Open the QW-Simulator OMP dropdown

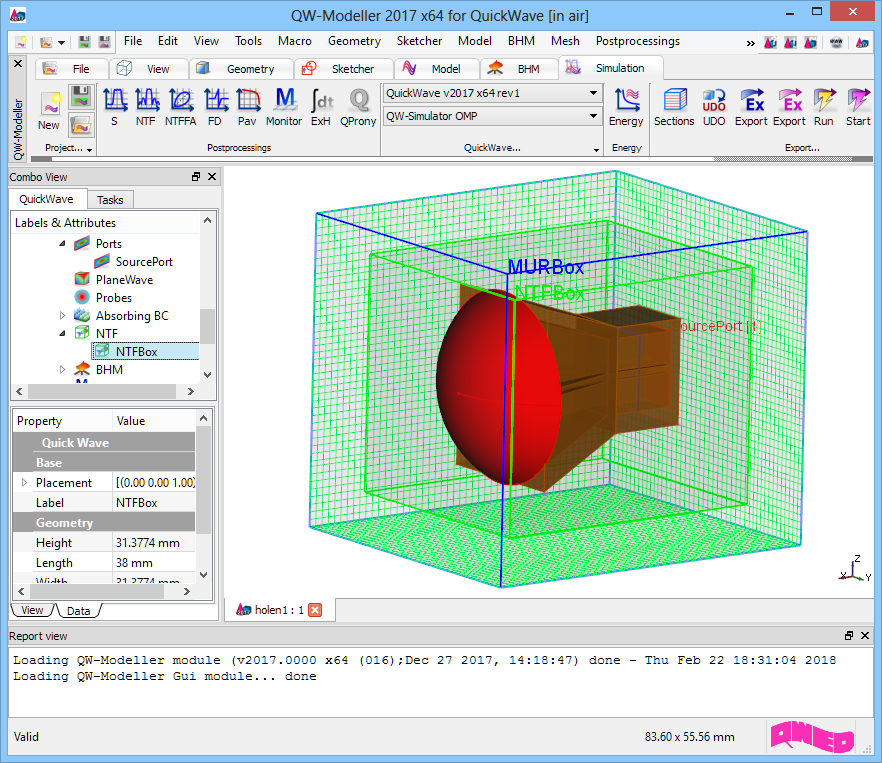(593, 116)
